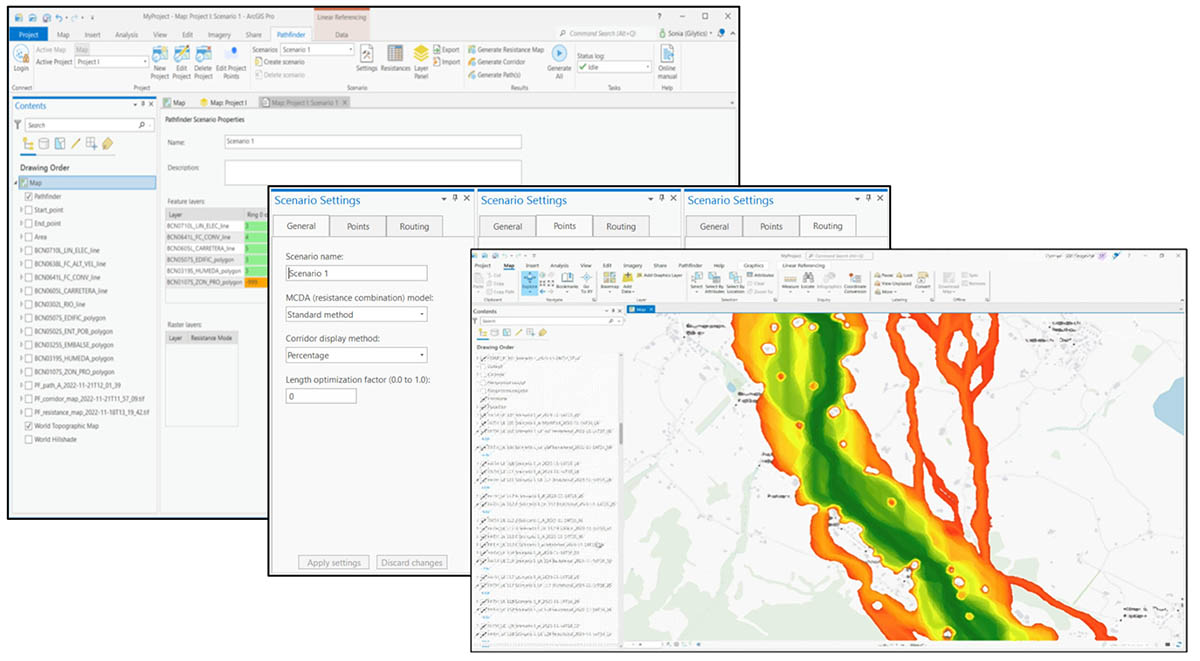
Task: Open the Corridor display method dropdown
Action: [x=422, y=353]
